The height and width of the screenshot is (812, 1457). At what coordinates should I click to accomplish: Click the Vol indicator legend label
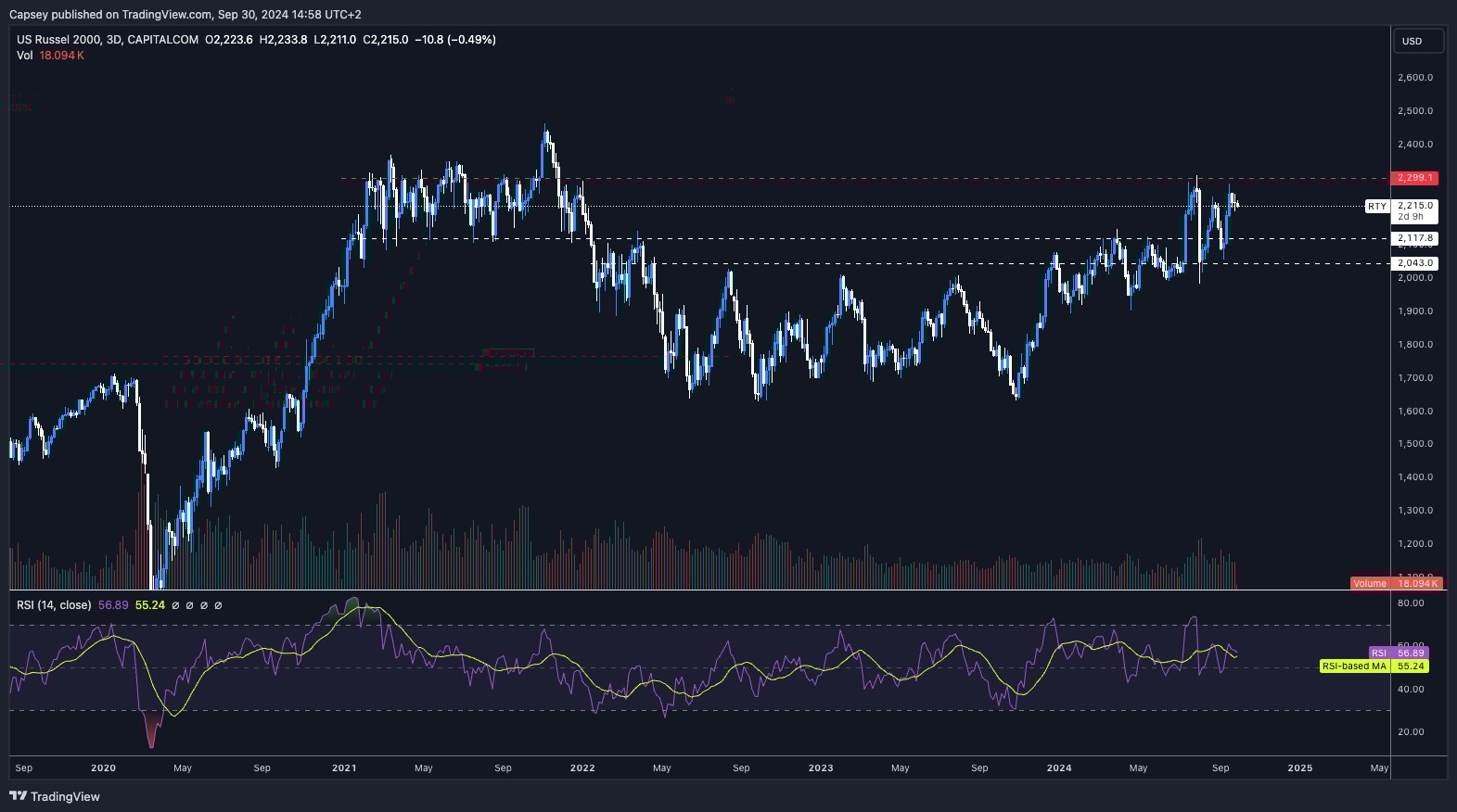tap(24, 56)
